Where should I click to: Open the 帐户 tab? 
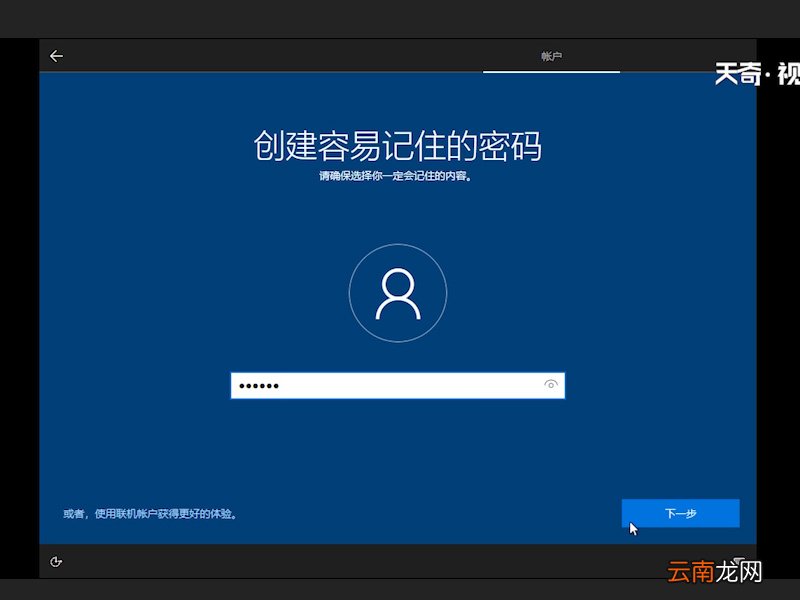[x=551, y=56]
